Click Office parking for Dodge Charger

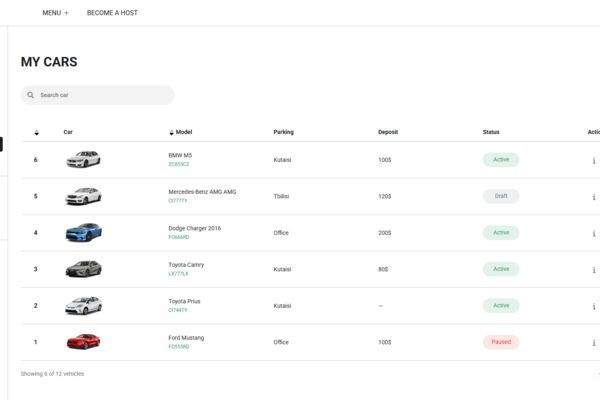(281, 233)
